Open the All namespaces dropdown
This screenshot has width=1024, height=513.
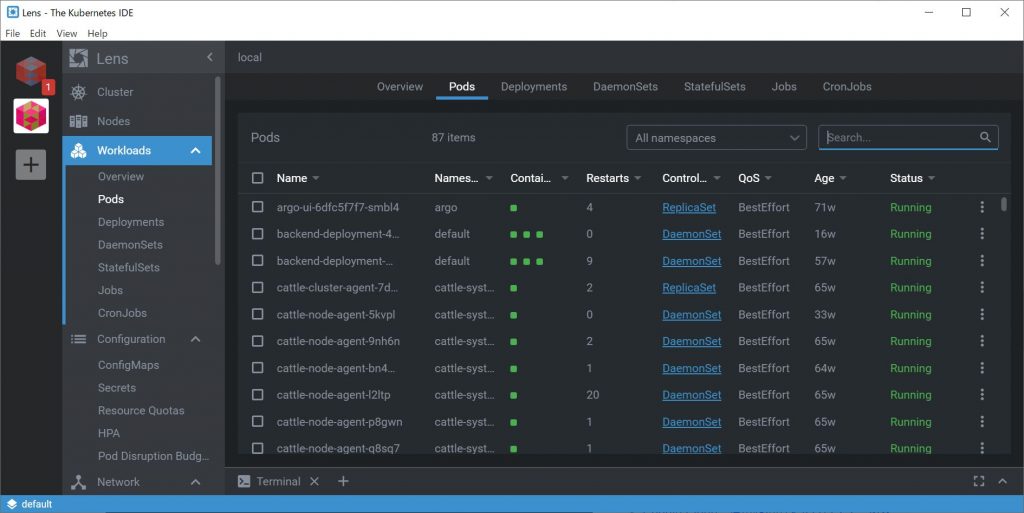coord(716,138)
